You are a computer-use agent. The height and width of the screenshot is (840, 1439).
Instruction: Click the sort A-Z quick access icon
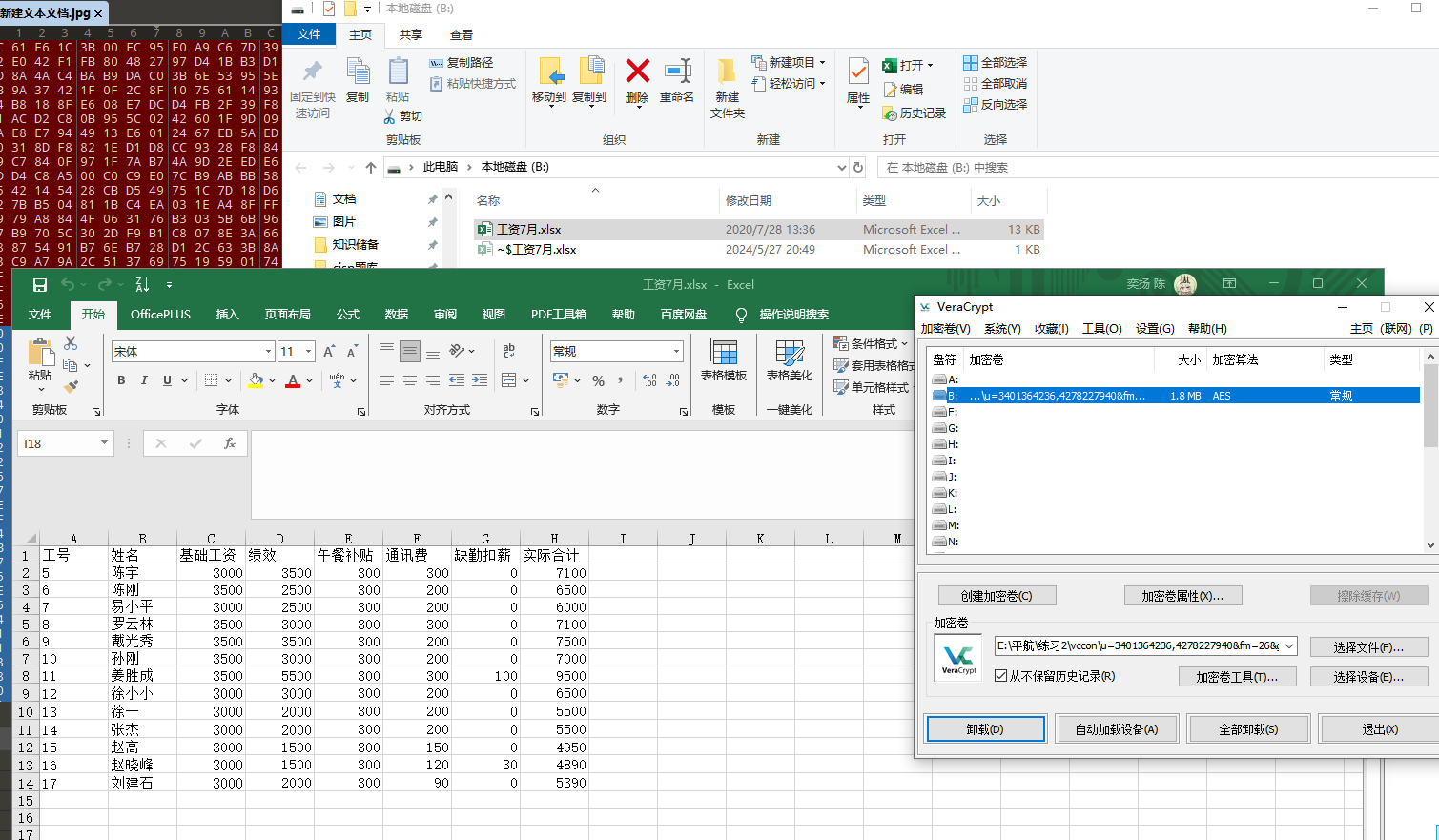click(142, 285)
